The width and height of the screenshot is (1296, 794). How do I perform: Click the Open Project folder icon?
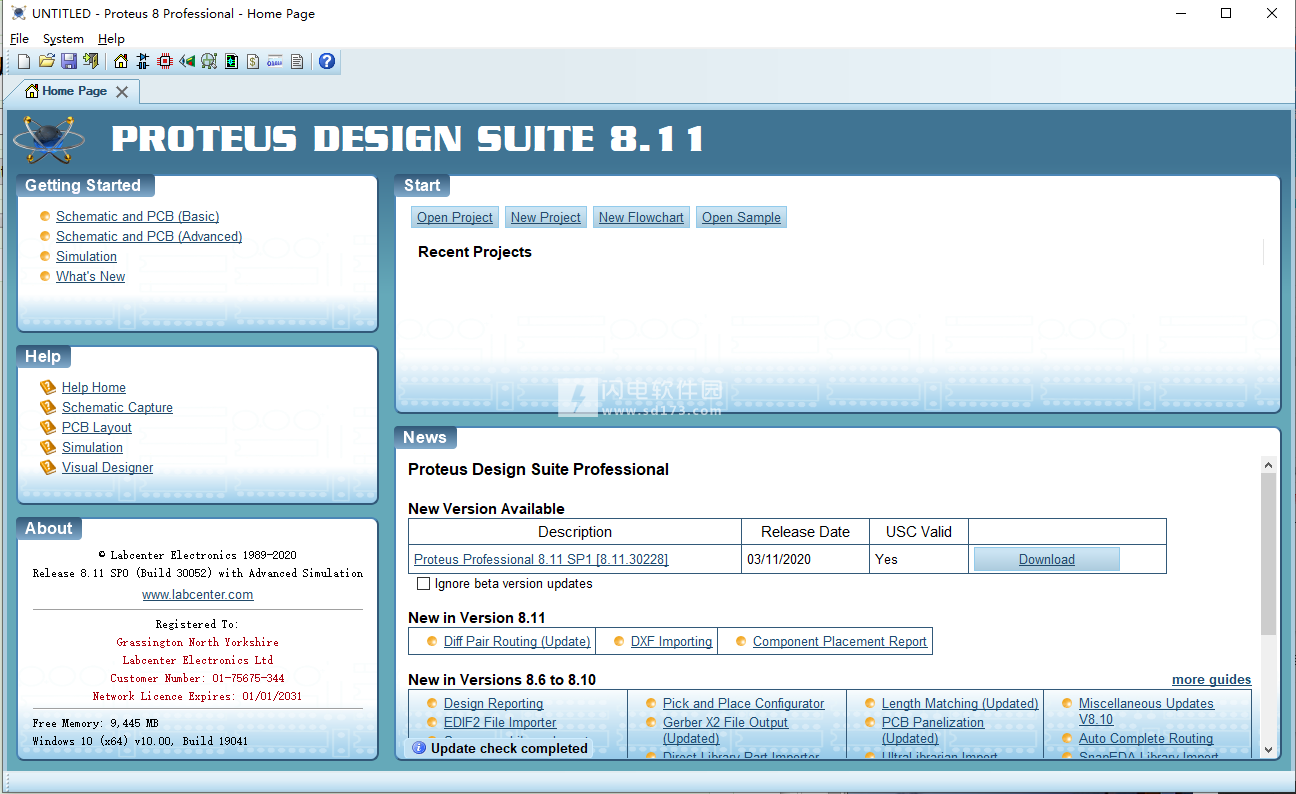(x=47, y=62)
